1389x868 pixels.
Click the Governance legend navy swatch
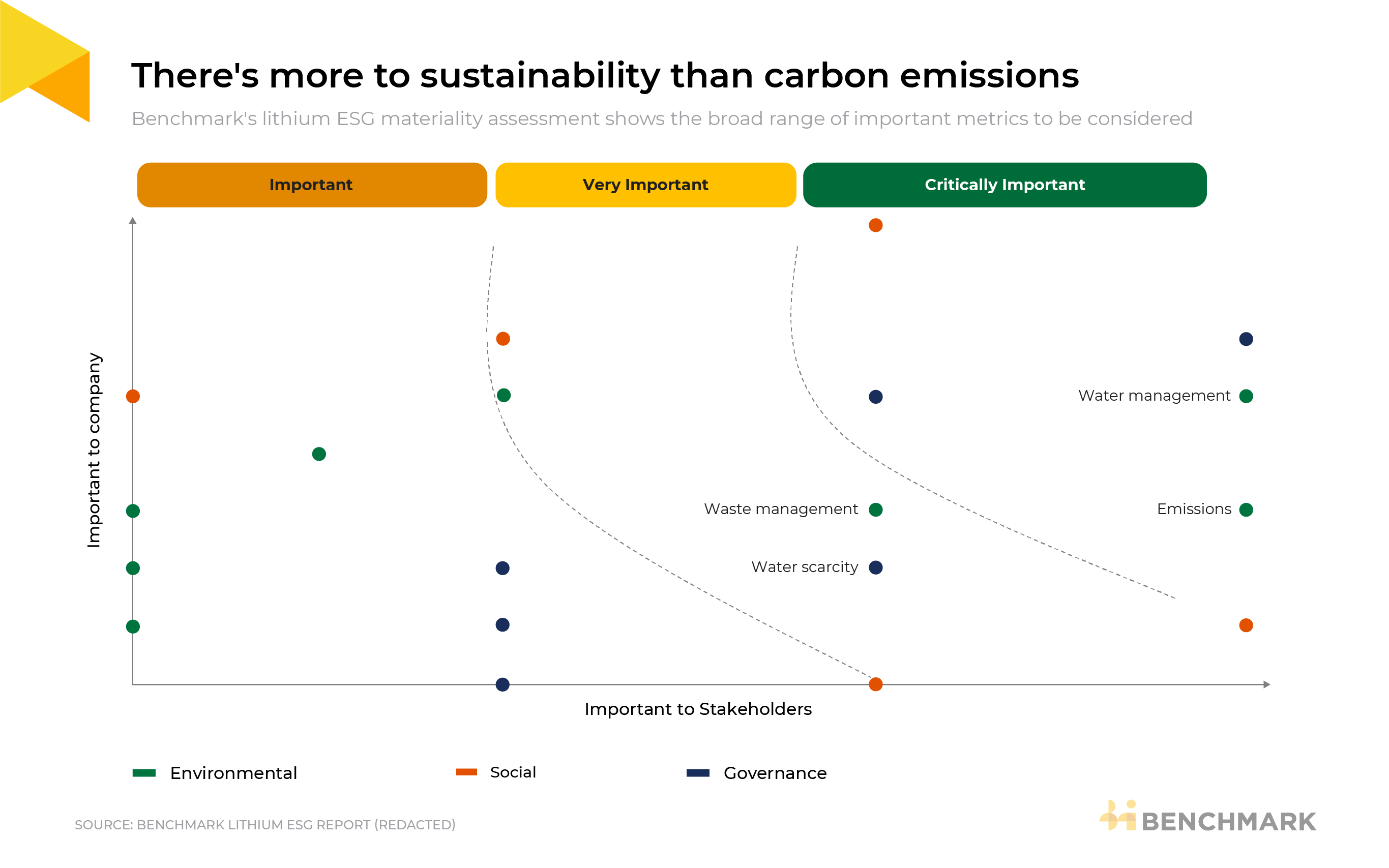click(698, 773)
